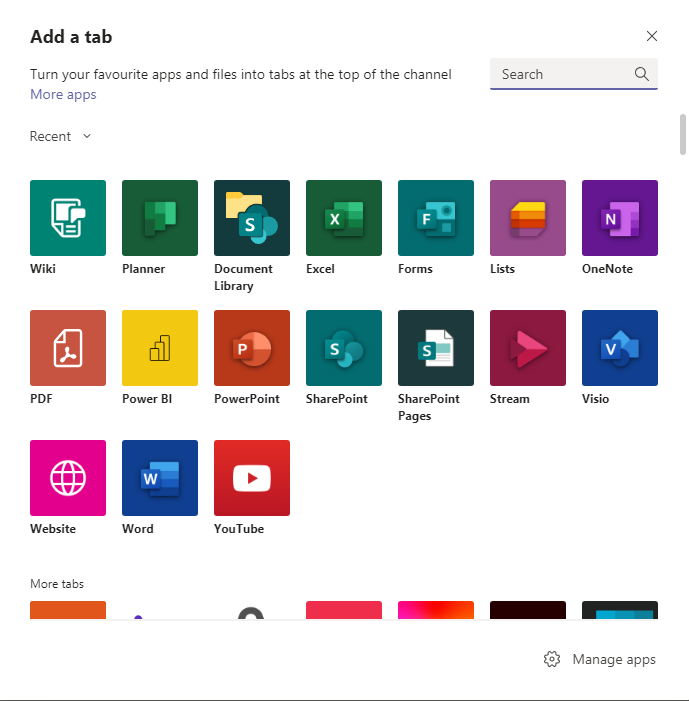Add the Visio tab

click(x=620, y=348)
